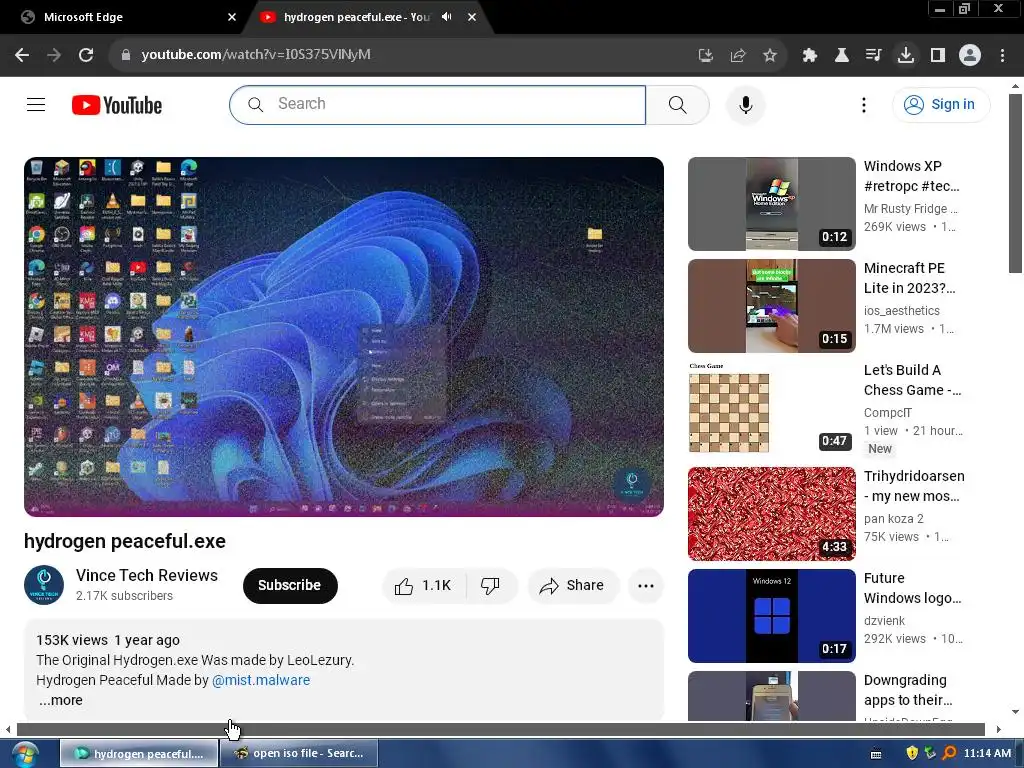This screenshot has width=1024, height=768.
Task: Click the Future Windows logo title
Action: click(x=912, y=588)
